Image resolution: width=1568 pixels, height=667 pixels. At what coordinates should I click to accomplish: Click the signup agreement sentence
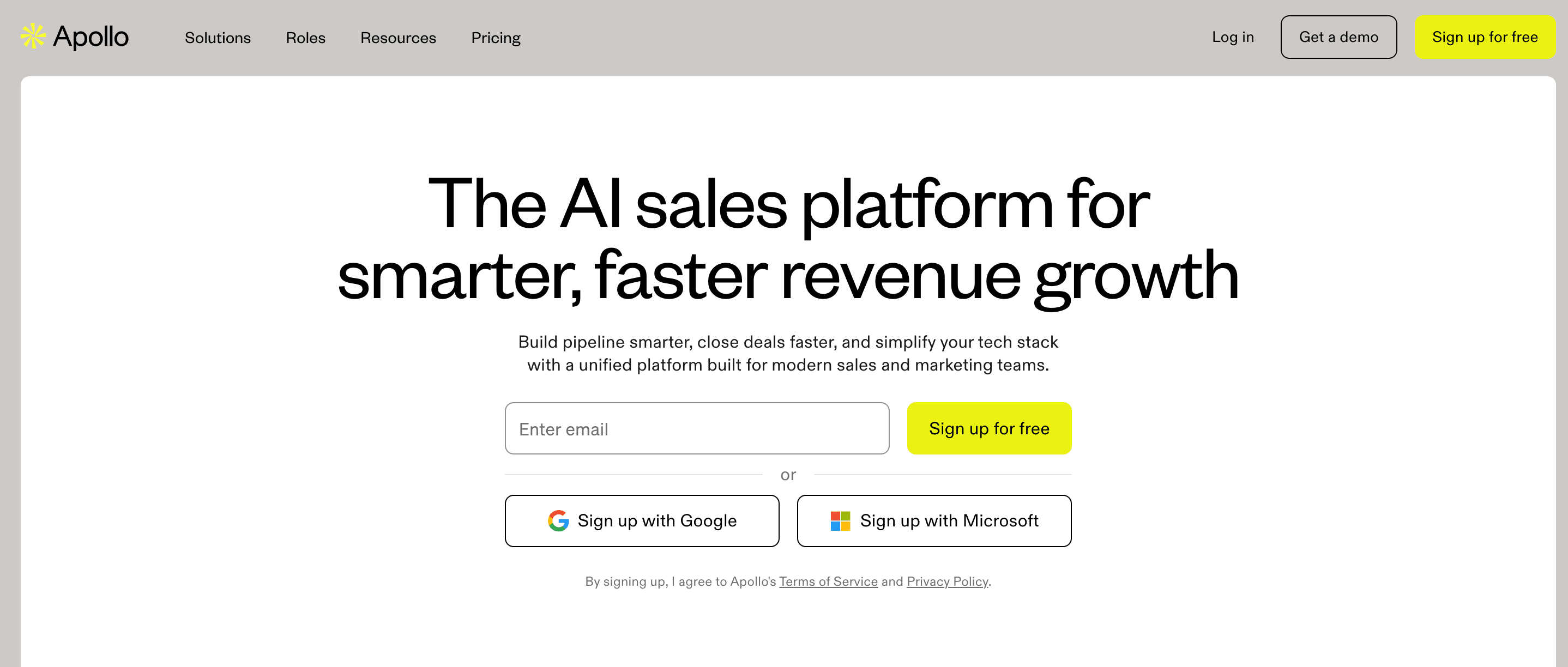787,581
